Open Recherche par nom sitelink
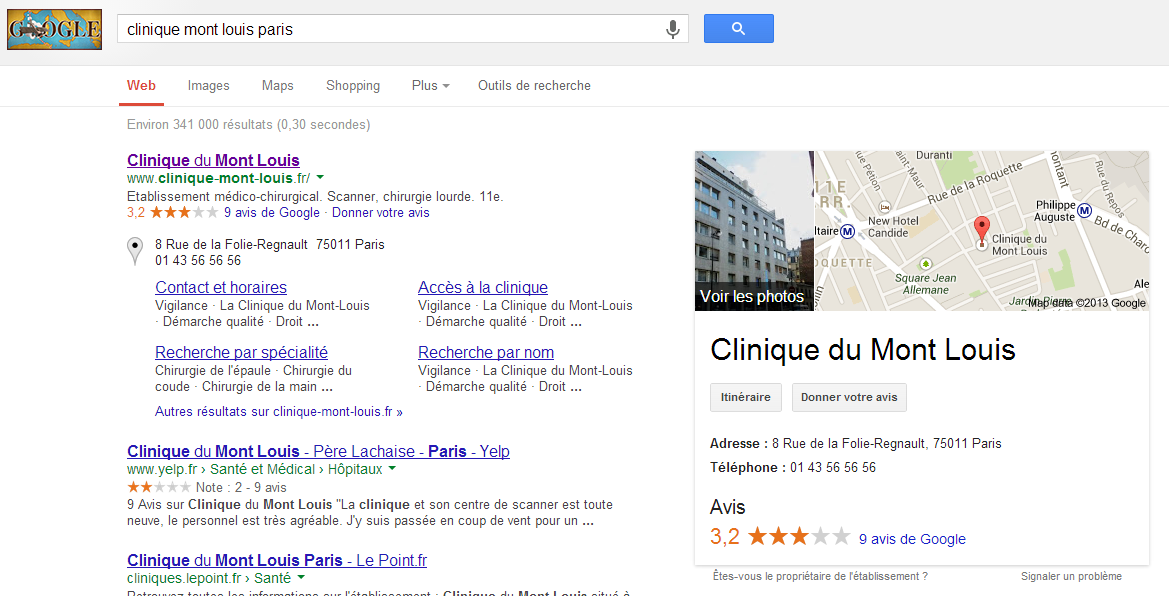1169x596 pixels. 486,352
